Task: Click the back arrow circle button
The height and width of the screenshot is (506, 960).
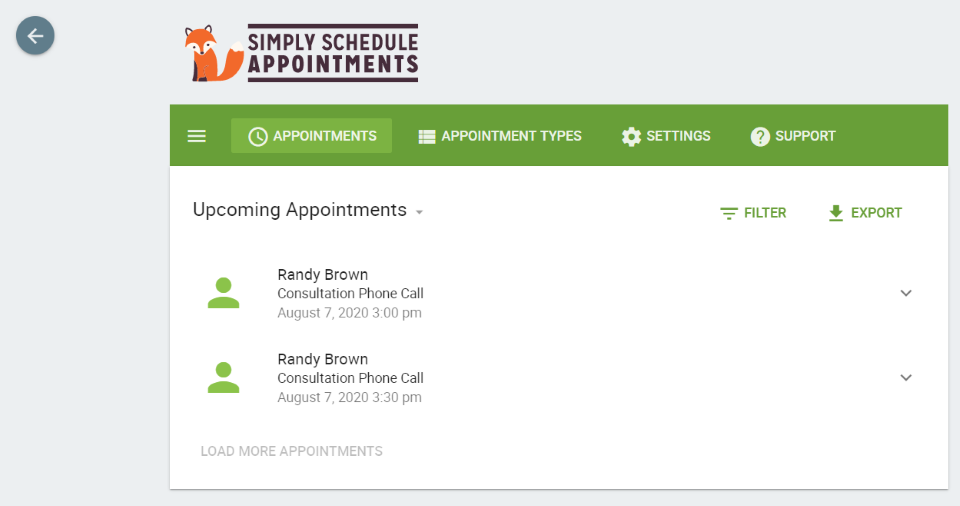Action: [x=35, y=36]
